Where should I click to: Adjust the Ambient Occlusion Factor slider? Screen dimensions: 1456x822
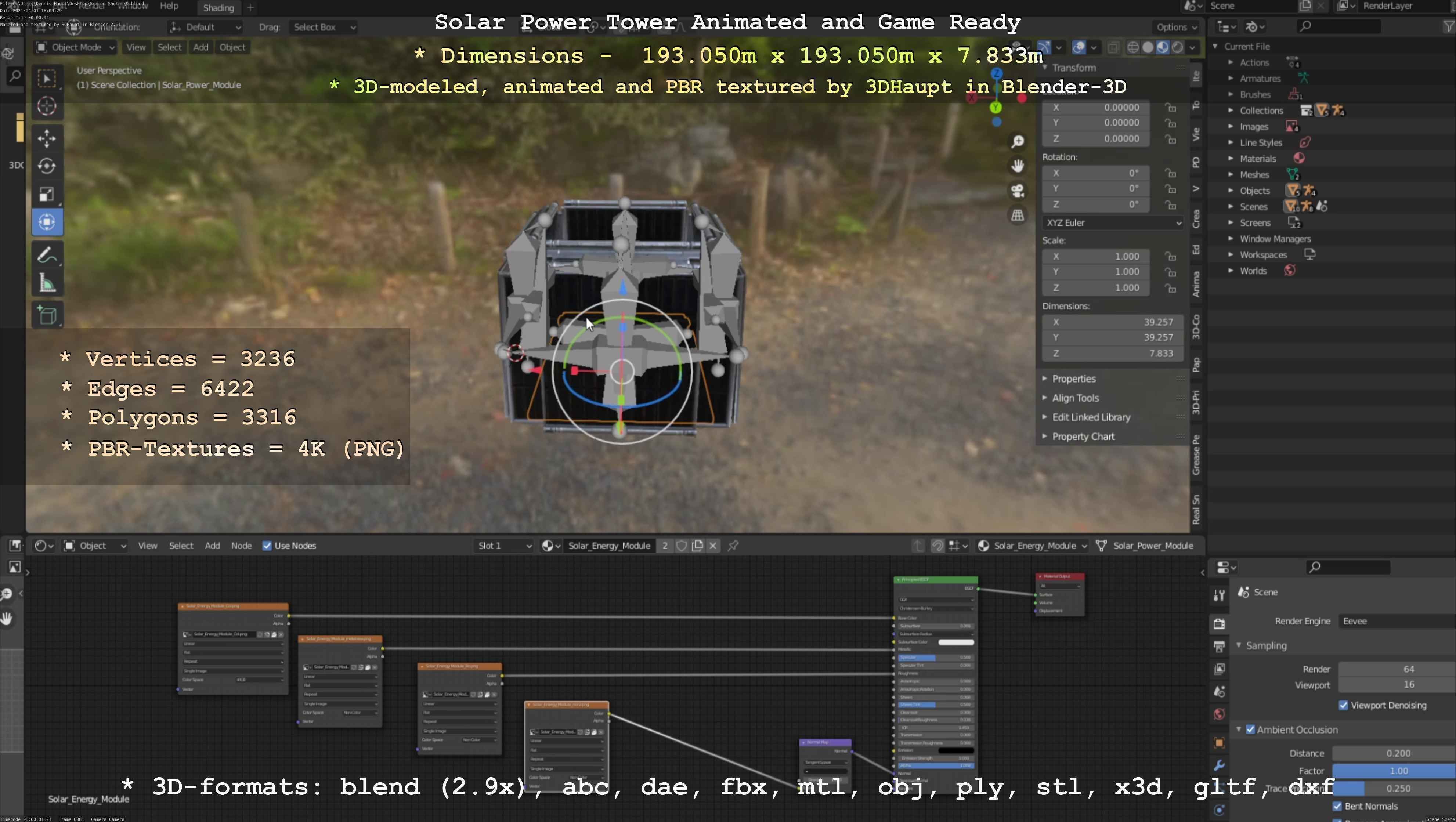coord(1394,771)
